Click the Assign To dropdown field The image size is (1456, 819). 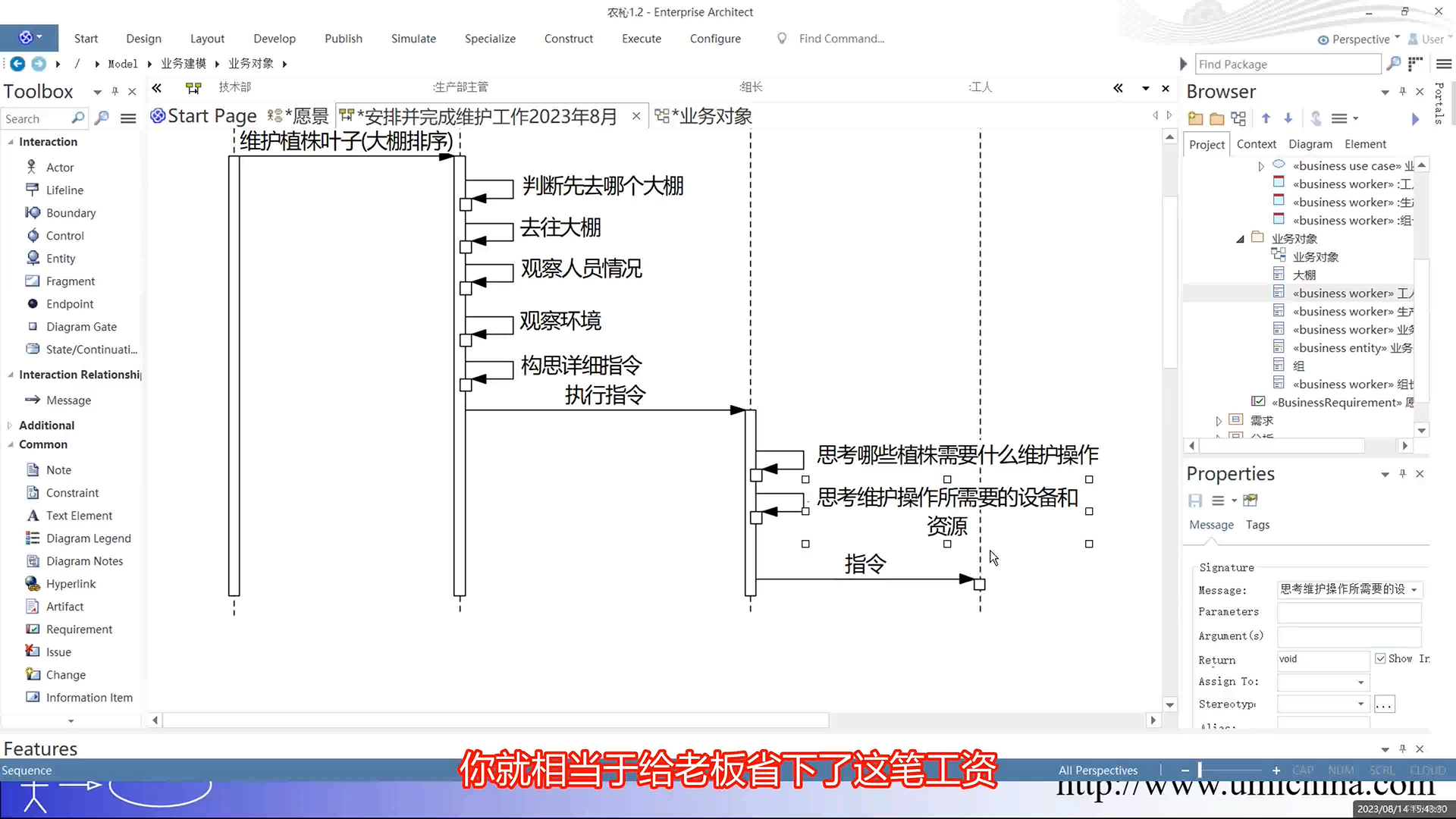tap(1321, 681)
